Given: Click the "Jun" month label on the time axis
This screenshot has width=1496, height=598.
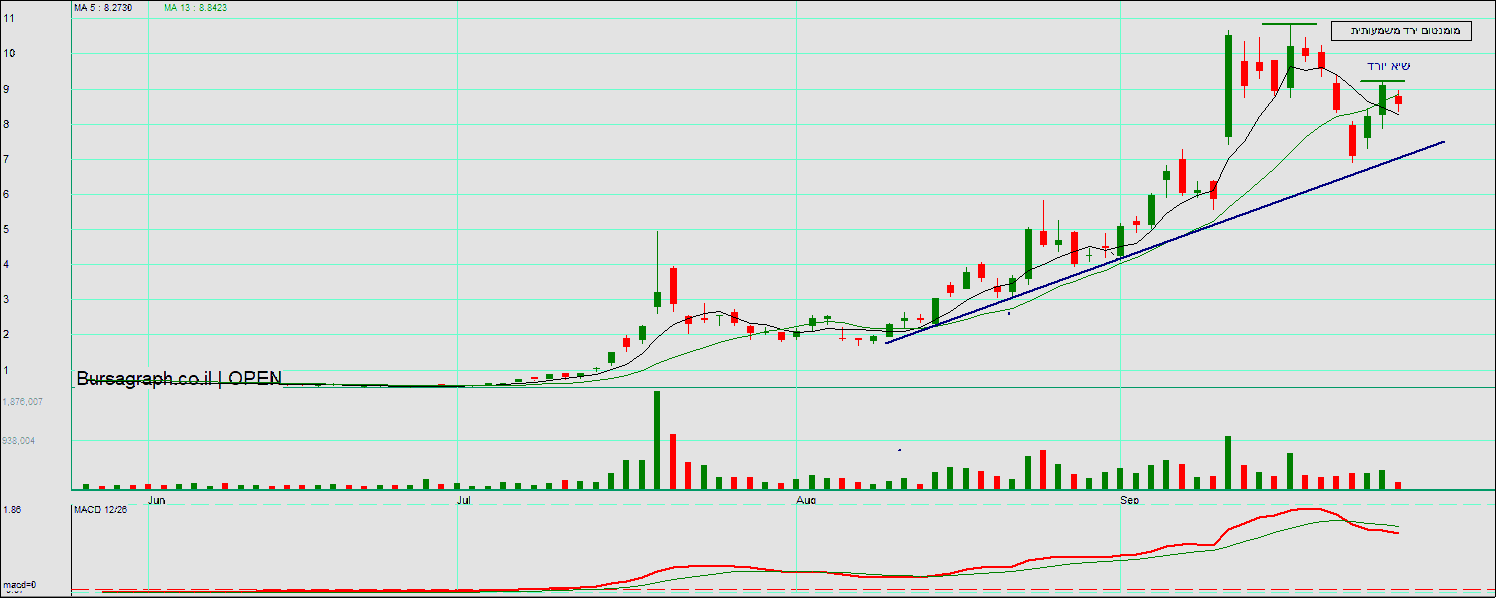Looking at the screenshot, I should point(156,498).
